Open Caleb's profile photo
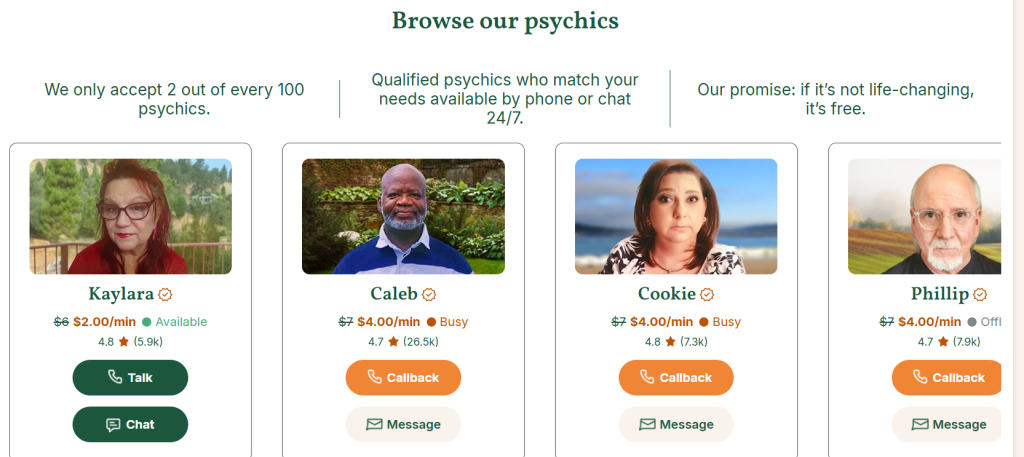This screenshot has height=457, width=1024. click(x=403, y=216)
